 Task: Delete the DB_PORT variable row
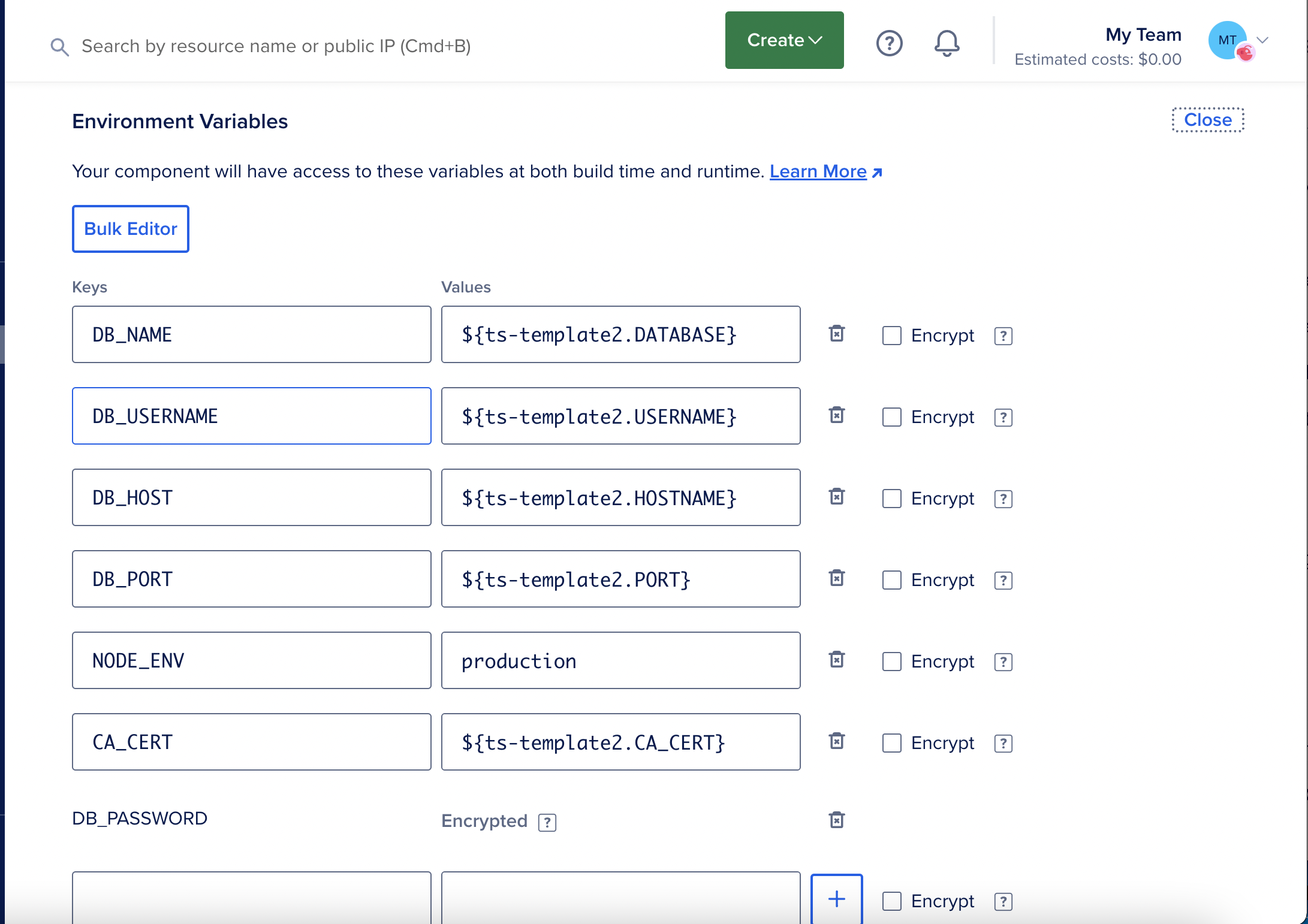pyautogui.click(x=837, y=578)
